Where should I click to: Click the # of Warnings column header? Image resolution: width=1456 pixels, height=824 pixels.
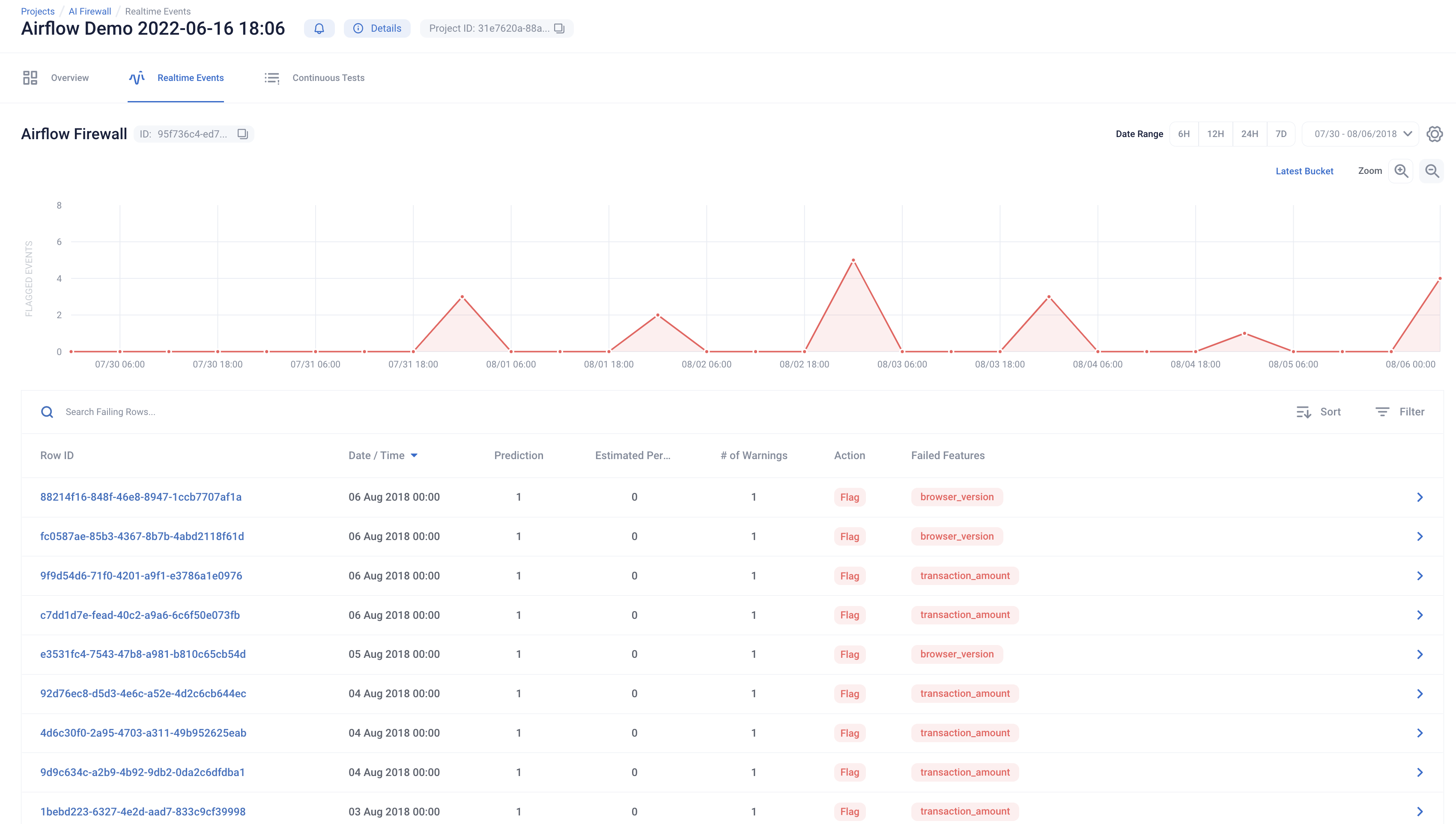coord(754,456)
